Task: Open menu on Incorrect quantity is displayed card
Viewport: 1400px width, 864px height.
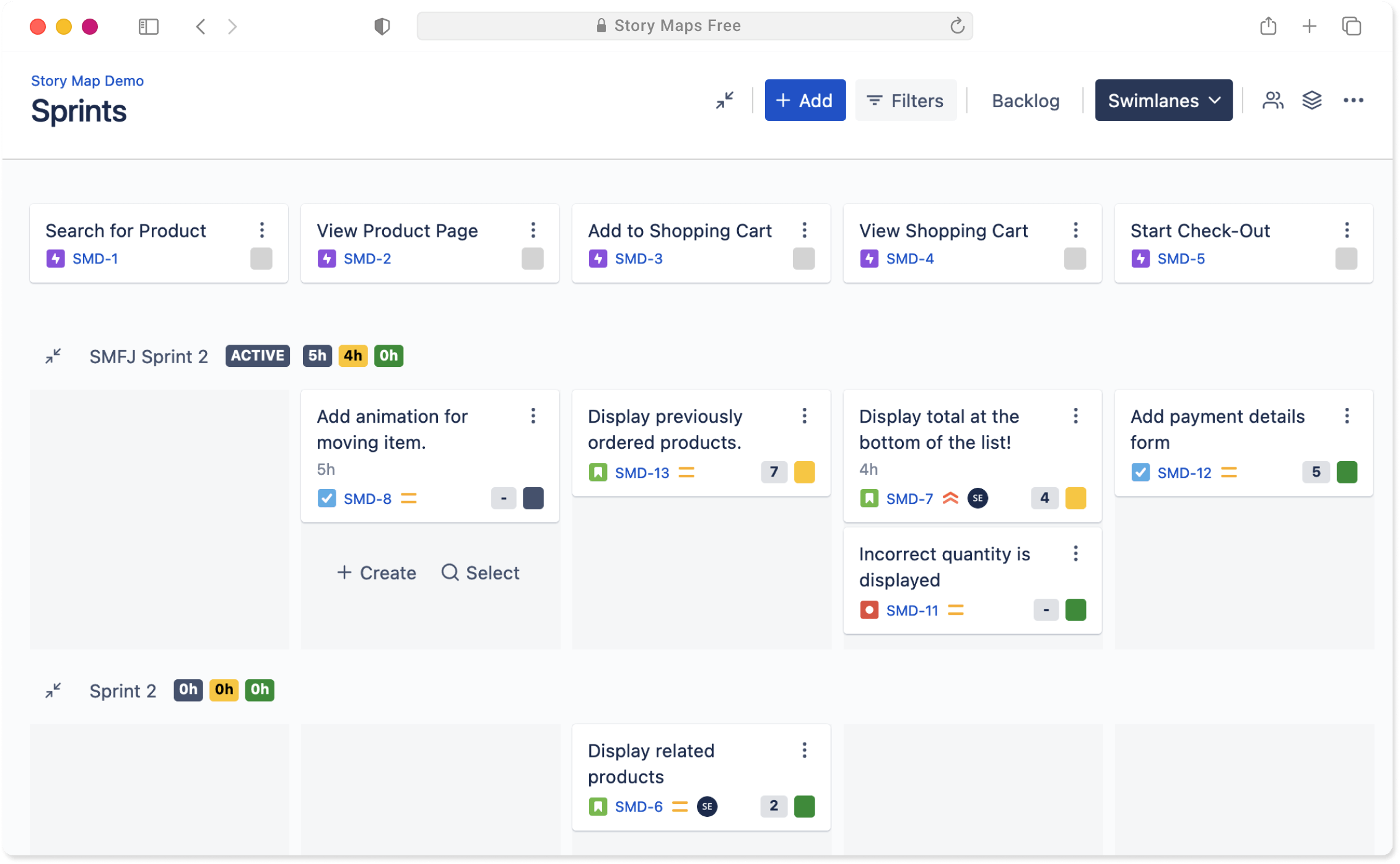Action: (1076, 553)
